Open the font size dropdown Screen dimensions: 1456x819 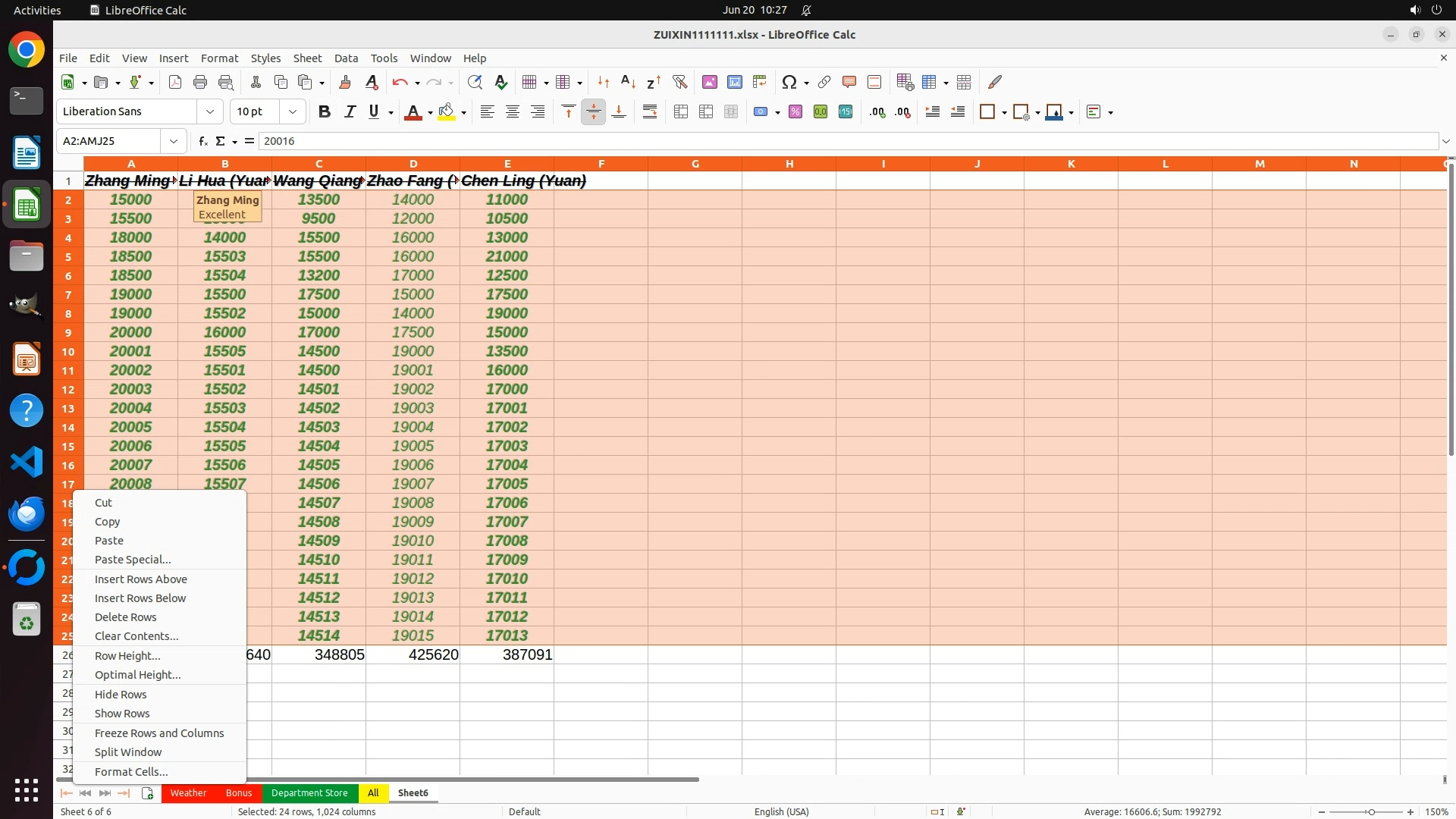click(x=293, y=111)
